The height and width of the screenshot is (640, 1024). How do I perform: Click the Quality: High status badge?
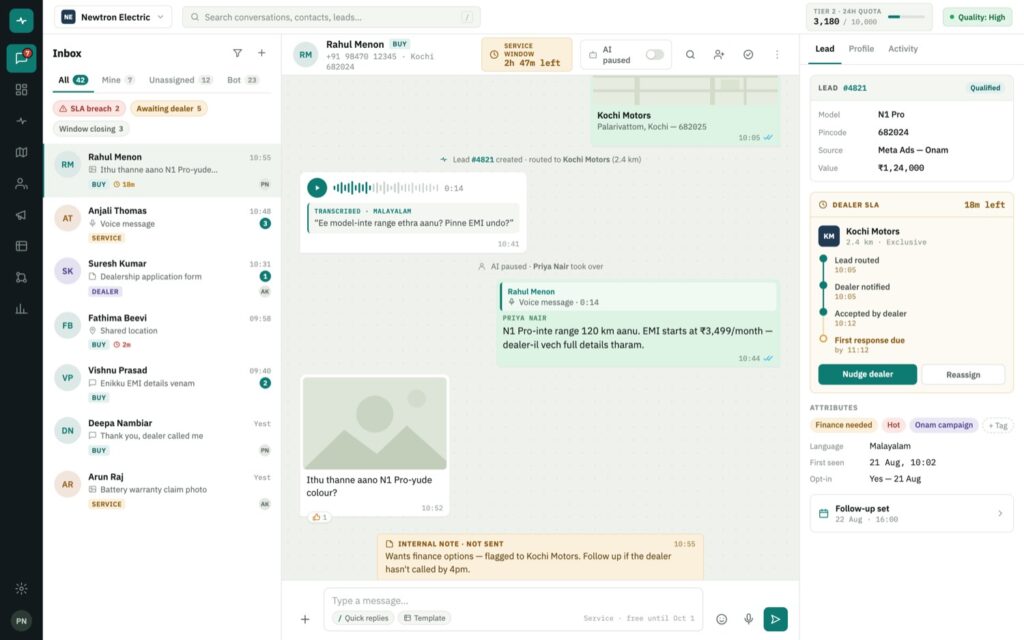coord(976,17)
